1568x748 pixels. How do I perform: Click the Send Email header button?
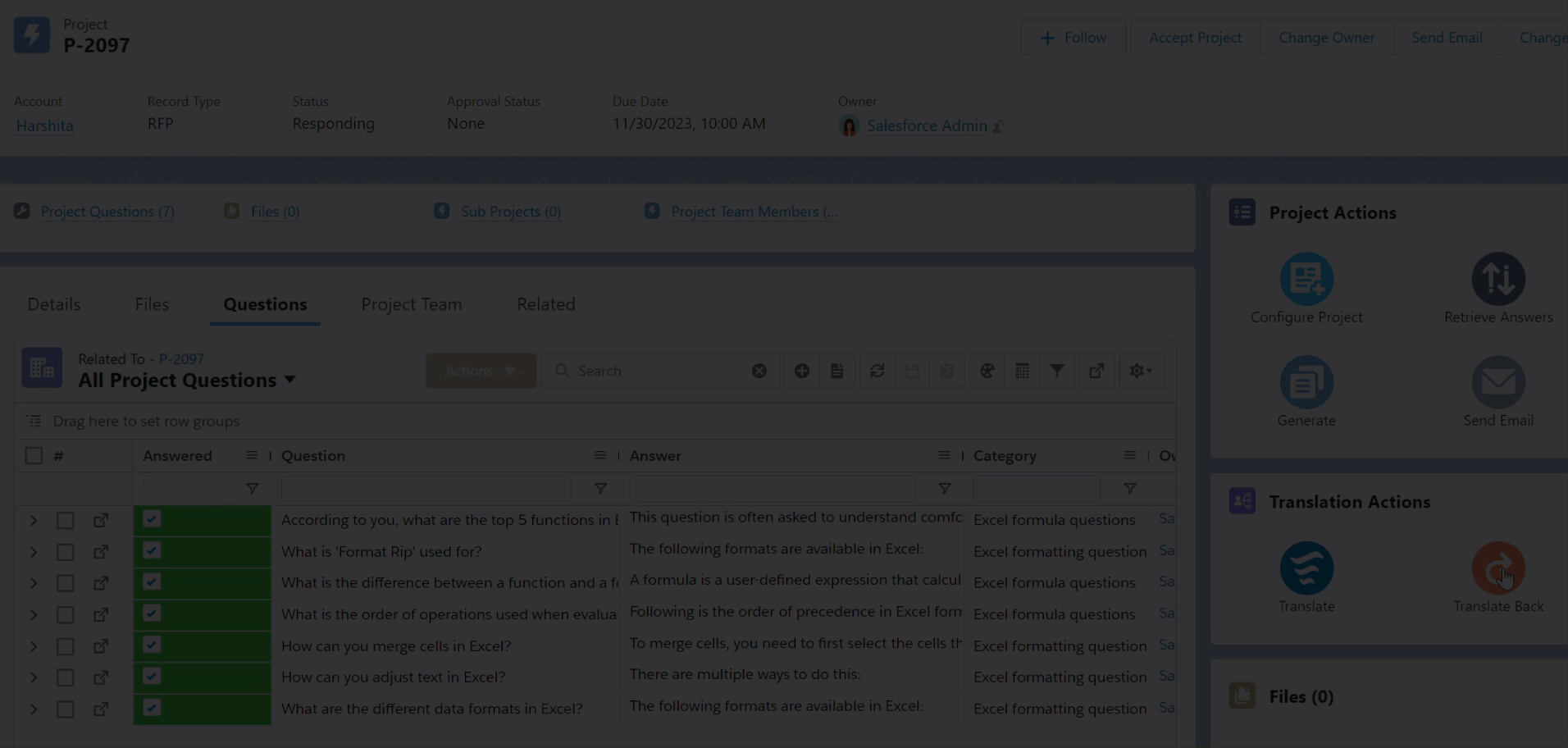pyautogui.click(x=1447, y=38)
